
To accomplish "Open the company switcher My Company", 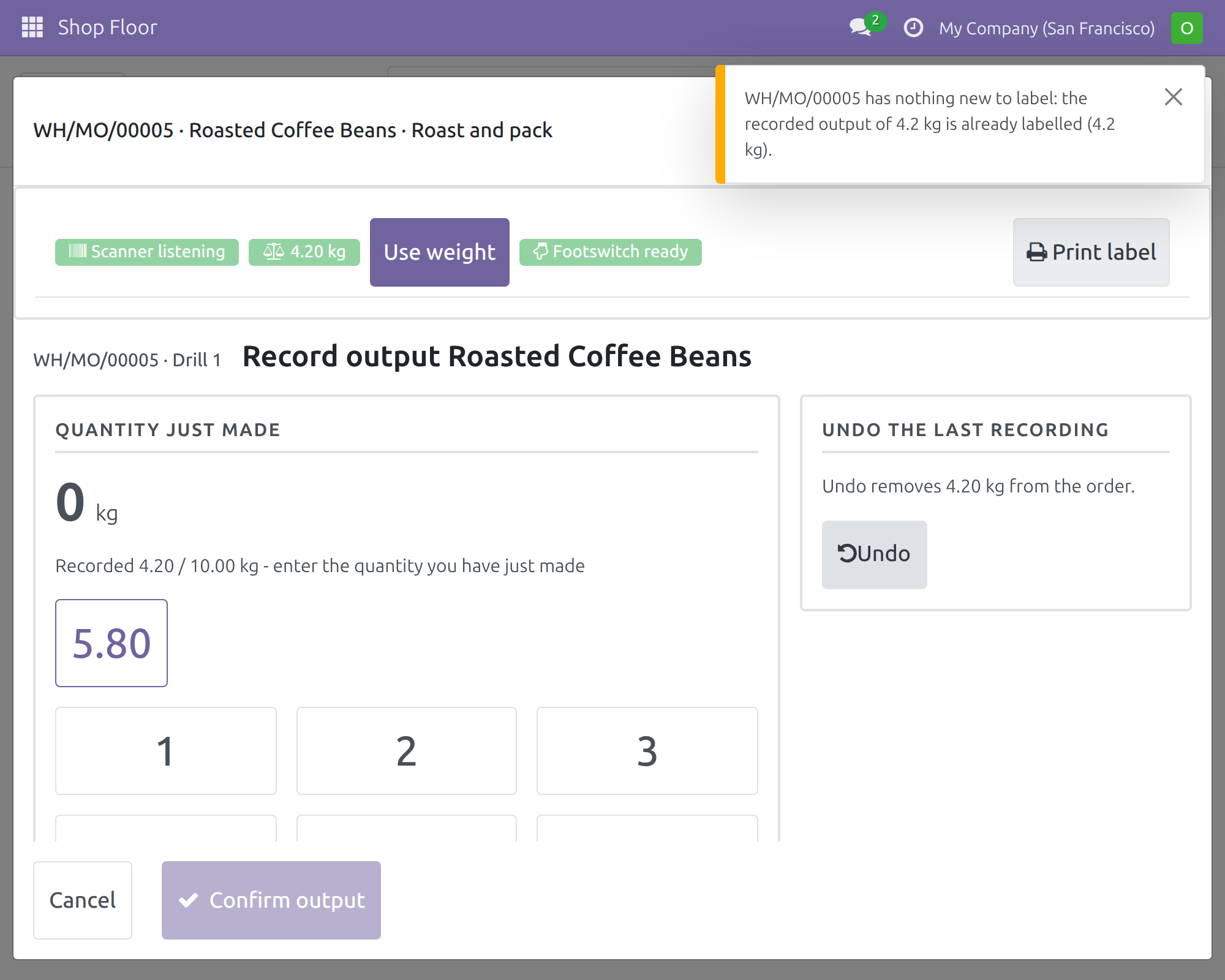I will pyautogui.click(x=1047, y=28).
